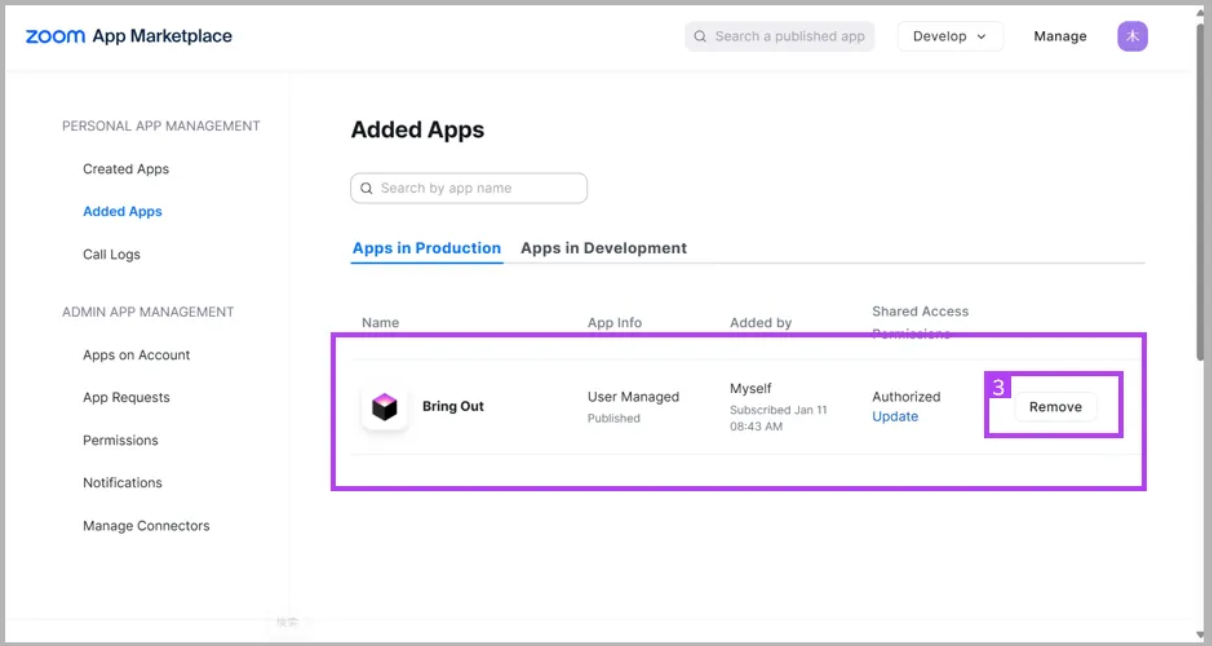The width and height of the screenshot is (1212, 646).
Task: Click the magnifier icon in app name search
Action: (367, 188)
